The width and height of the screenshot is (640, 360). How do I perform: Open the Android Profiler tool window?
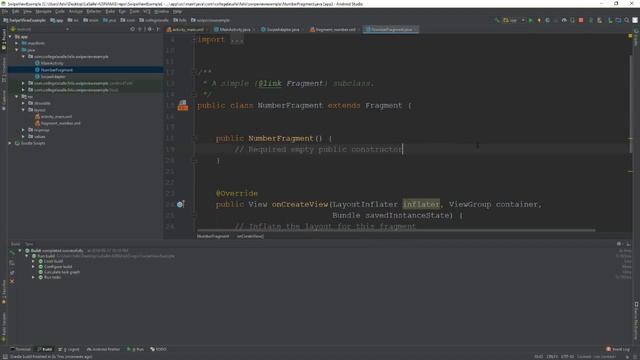(x=103, y=349)
